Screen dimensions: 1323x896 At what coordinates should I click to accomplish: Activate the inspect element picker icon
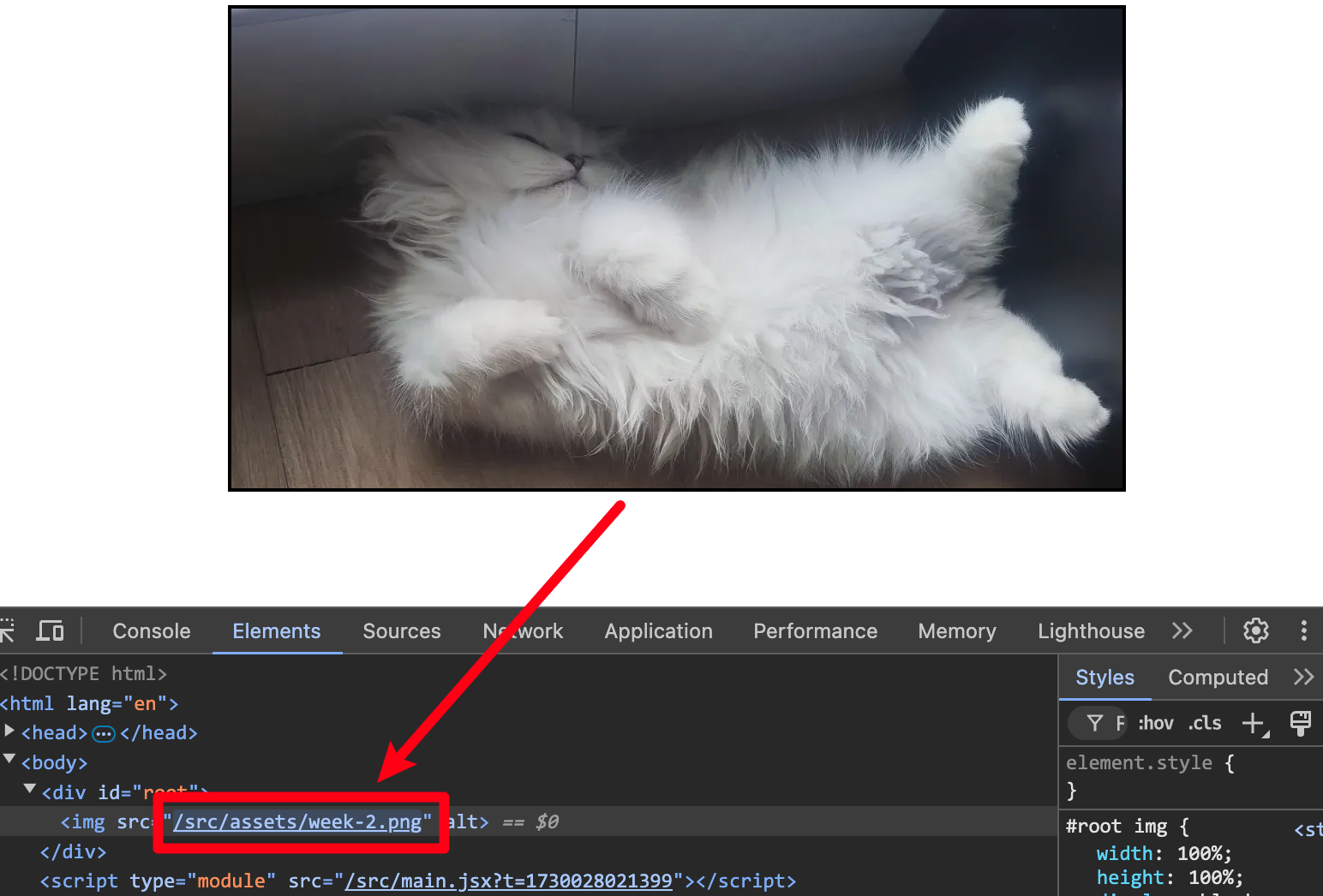click(x=7, y=631)
